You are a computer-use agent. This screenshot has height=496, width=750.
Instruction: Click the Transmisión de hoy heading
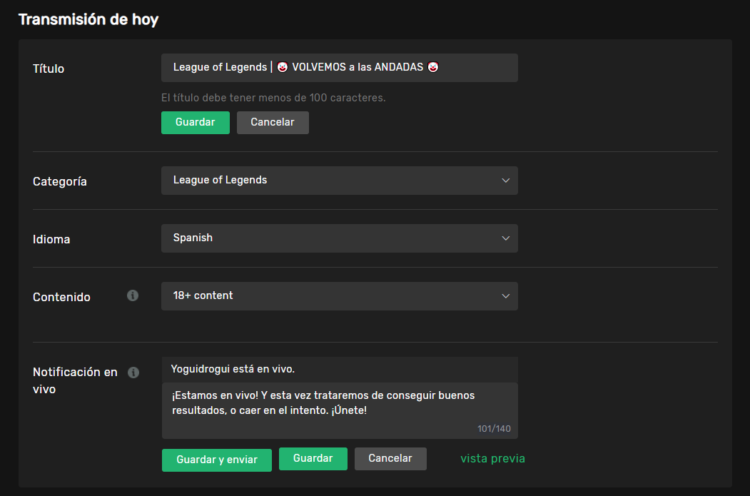[88, 19]
